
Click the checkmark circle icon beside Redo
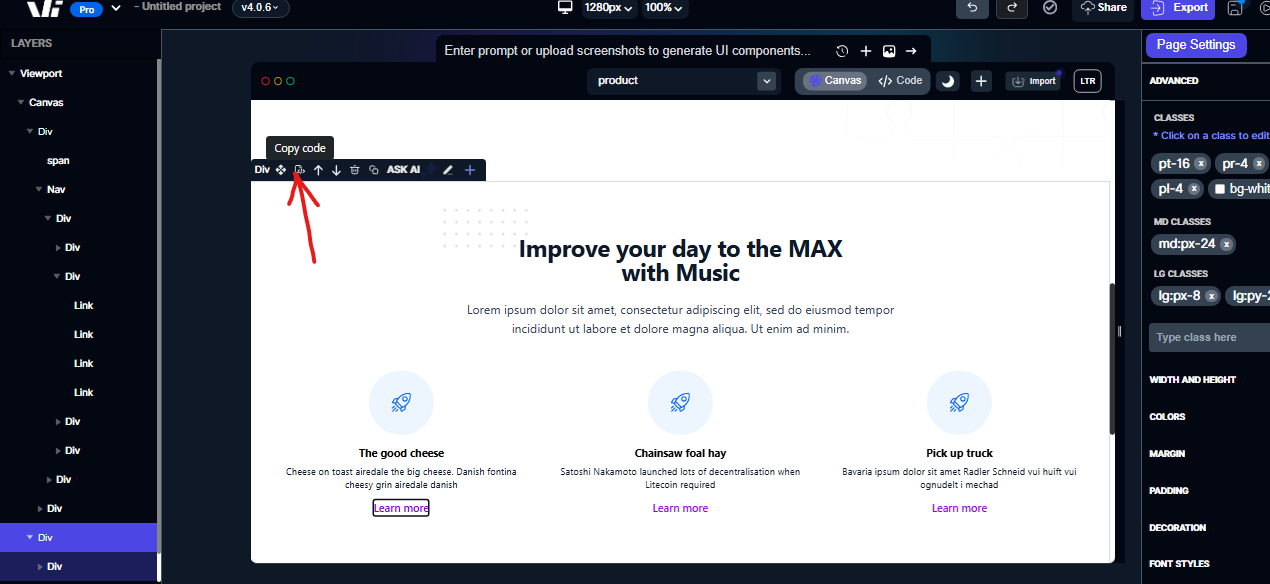1050,7
